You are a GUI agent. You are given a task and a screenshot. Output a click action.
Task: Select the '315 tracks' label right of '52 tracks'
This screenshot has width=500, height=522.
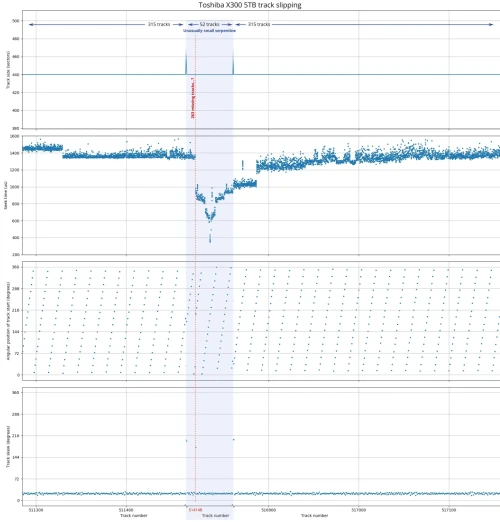(x=259, y=24)
